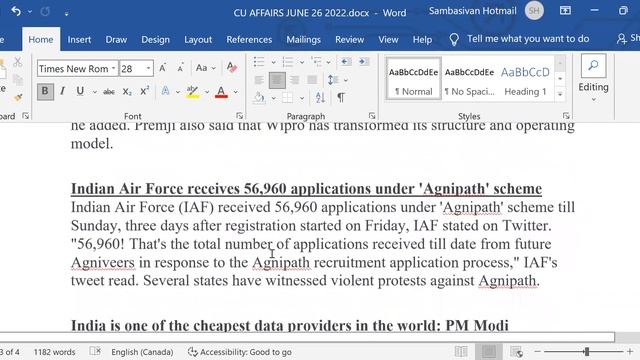The height and width of the screenshot is (360, 640).
Task: Expand the font color dropdown arrow
Action: pos(236,92)
